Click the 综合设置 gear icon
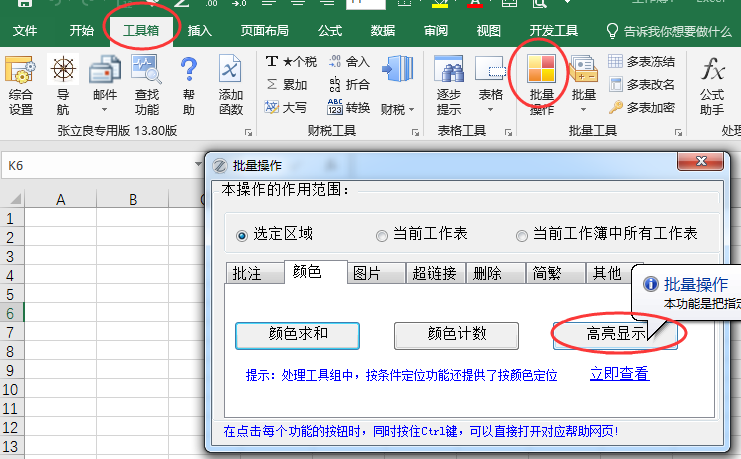 coord(21,72)
